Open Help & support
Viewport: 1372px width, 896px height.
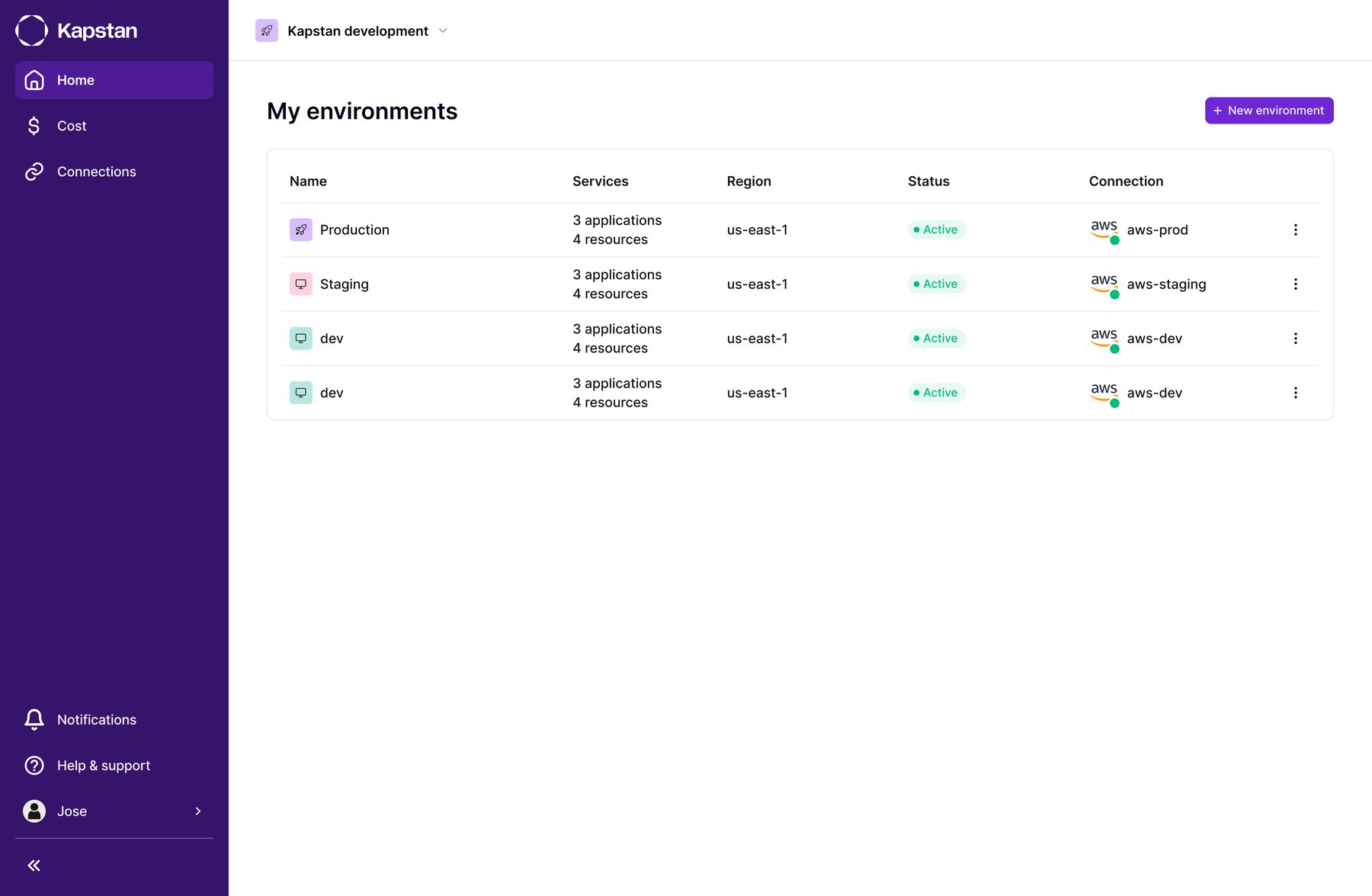click(x=114, y=766)
